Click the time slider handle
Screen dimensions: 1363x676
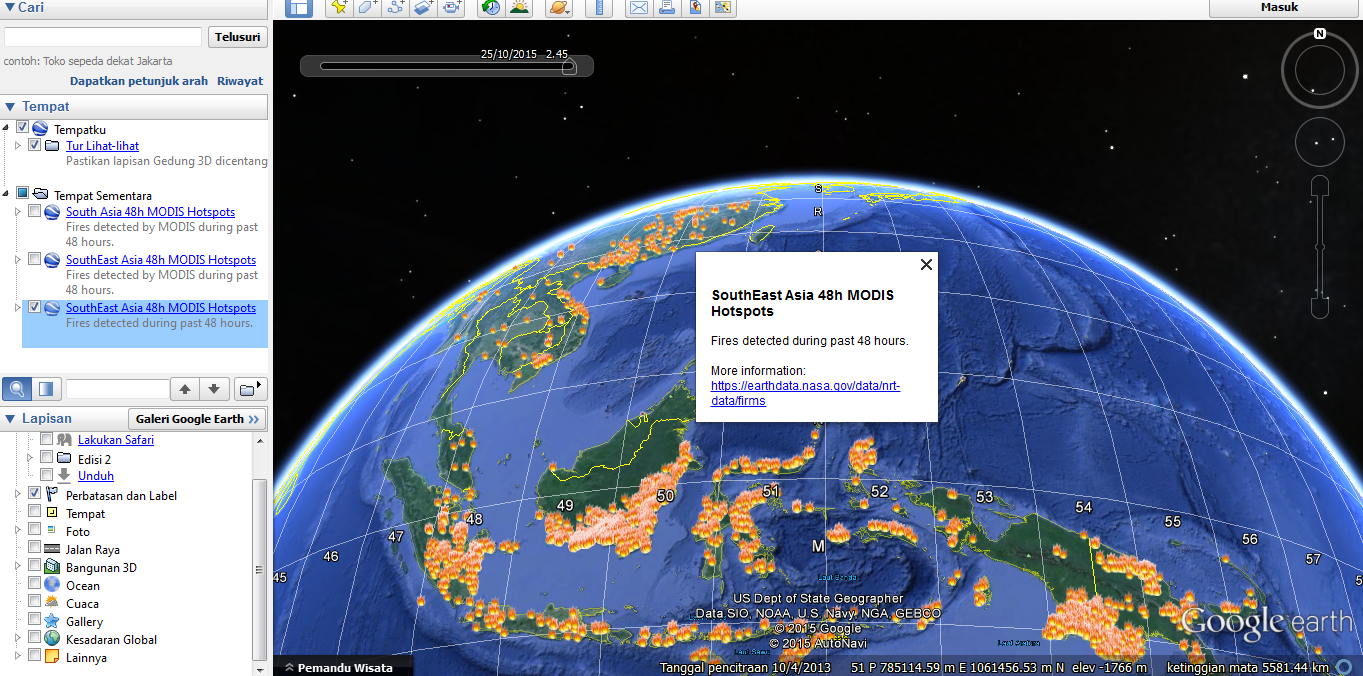[569, 67]
